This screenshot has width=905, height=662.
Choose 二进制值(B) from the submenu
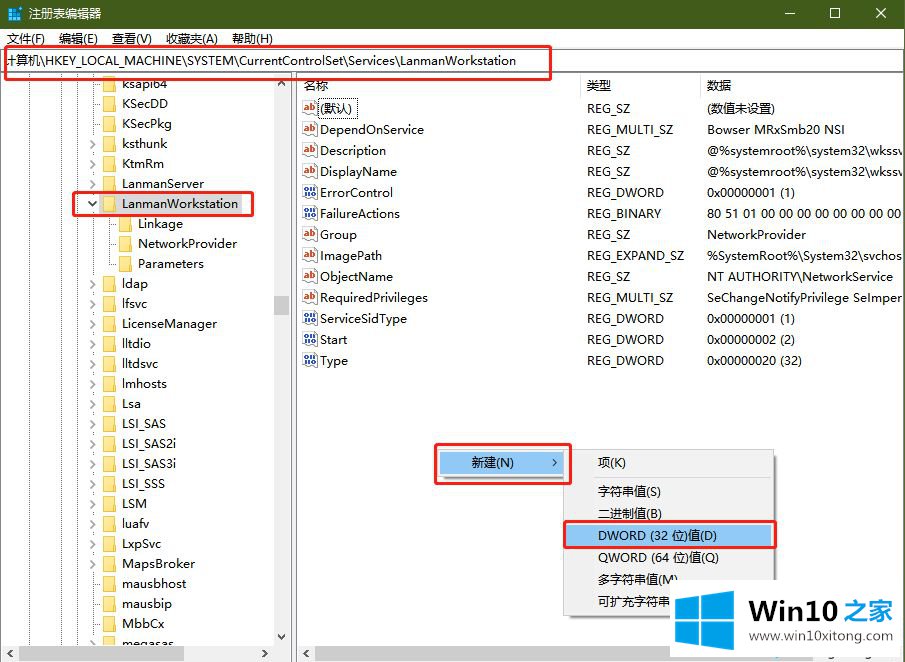tap(668, 513)
